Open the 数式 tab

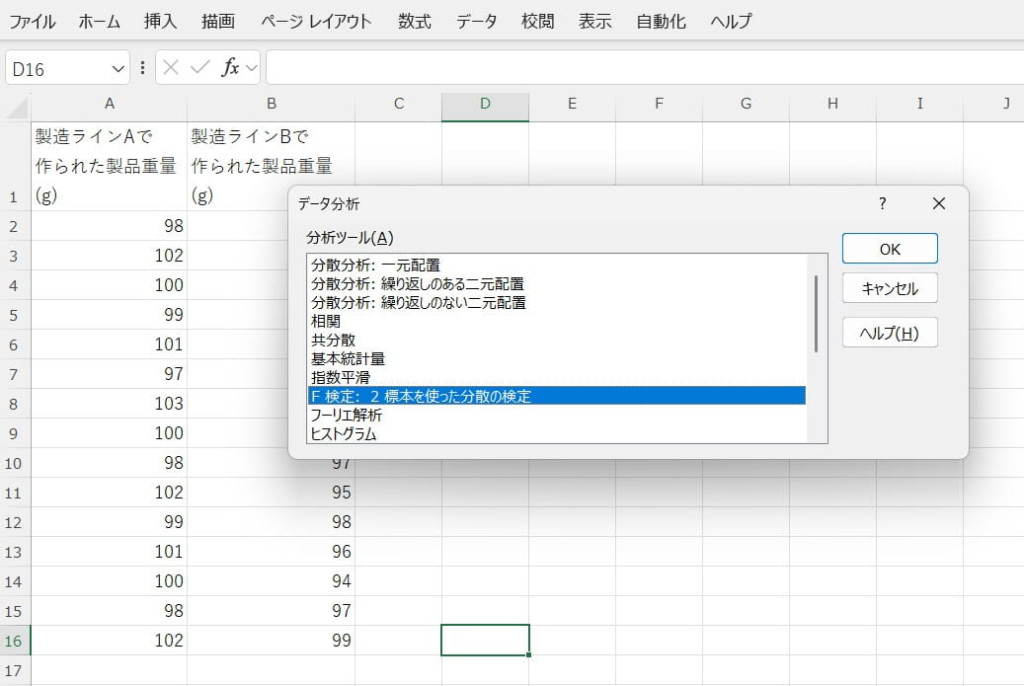(x=415, y=21)
